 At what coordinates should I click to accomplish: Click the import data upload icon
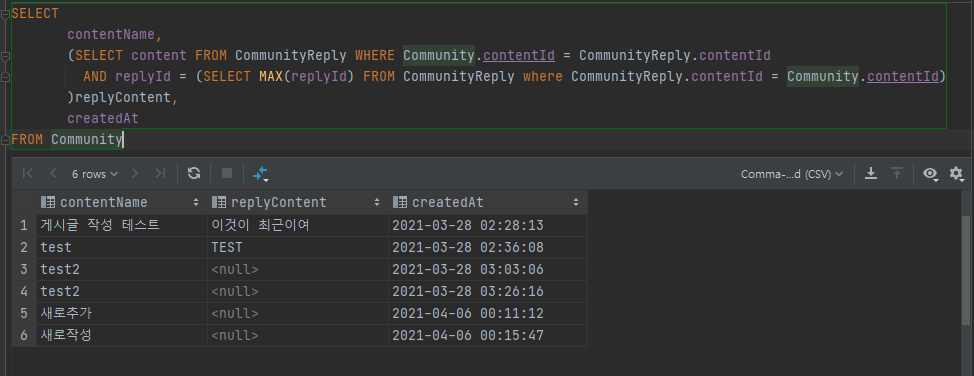(x=896, y=173)
